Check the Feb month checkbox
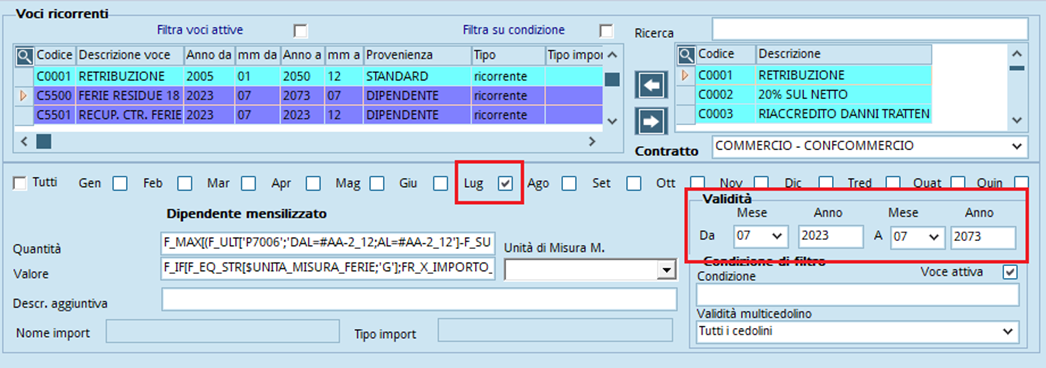The height and width of the screenshot is (368, 1046). tap(184, 183)
